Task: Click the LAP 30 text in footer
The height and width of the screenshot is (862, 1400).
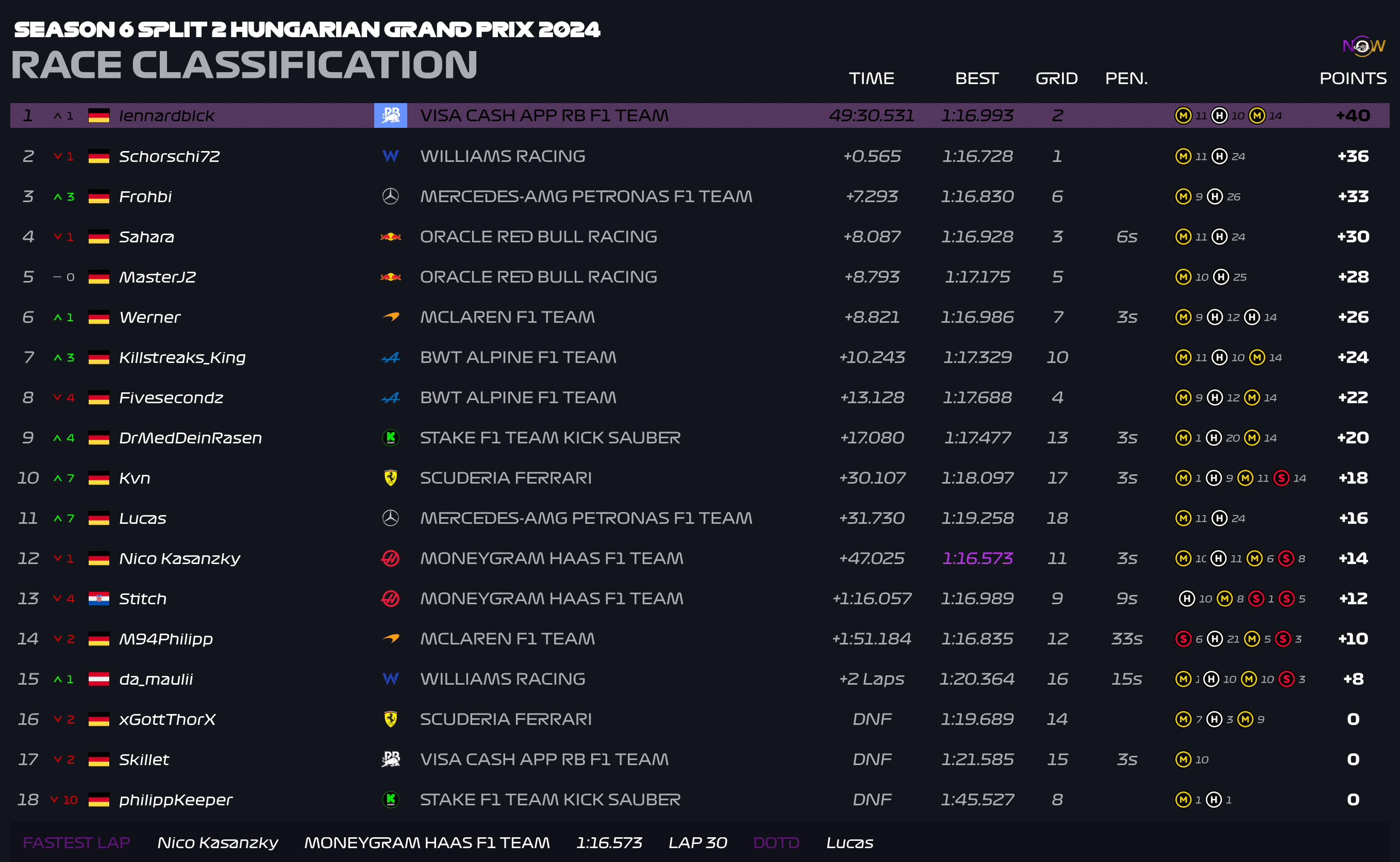Action: click(x=697, y=842)
